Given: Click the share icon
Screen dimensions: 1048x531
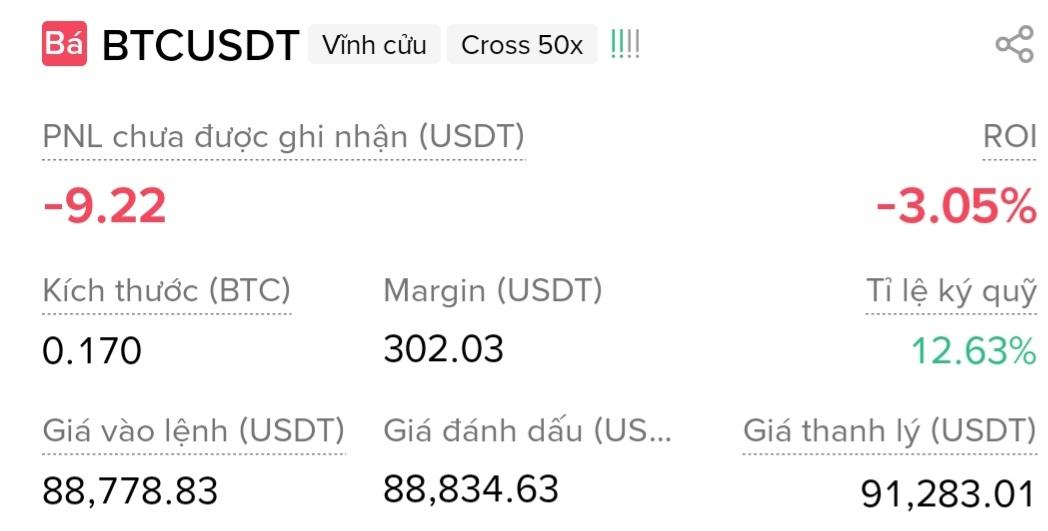Looking at the screenshot, I should (1013, 45).
